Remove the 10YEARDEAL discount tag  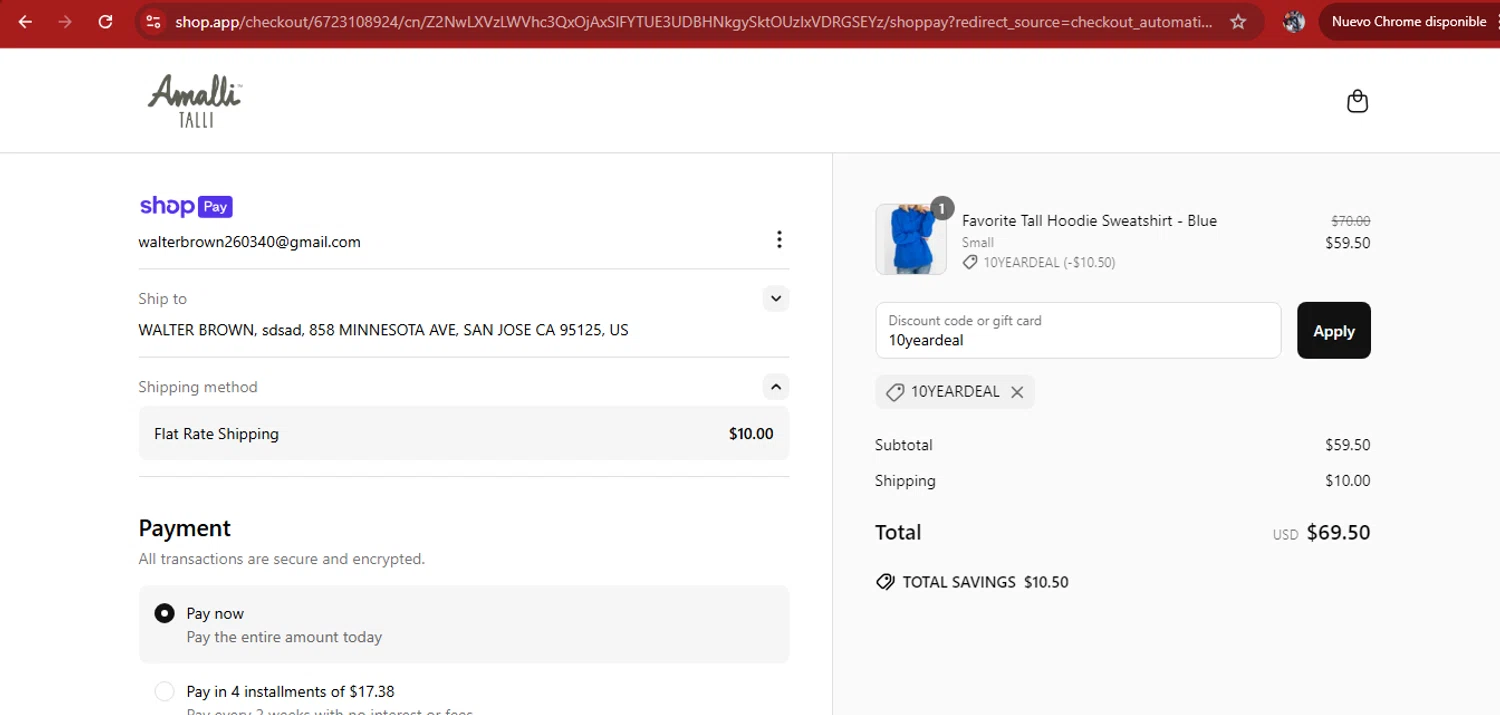click(1017, 392)
